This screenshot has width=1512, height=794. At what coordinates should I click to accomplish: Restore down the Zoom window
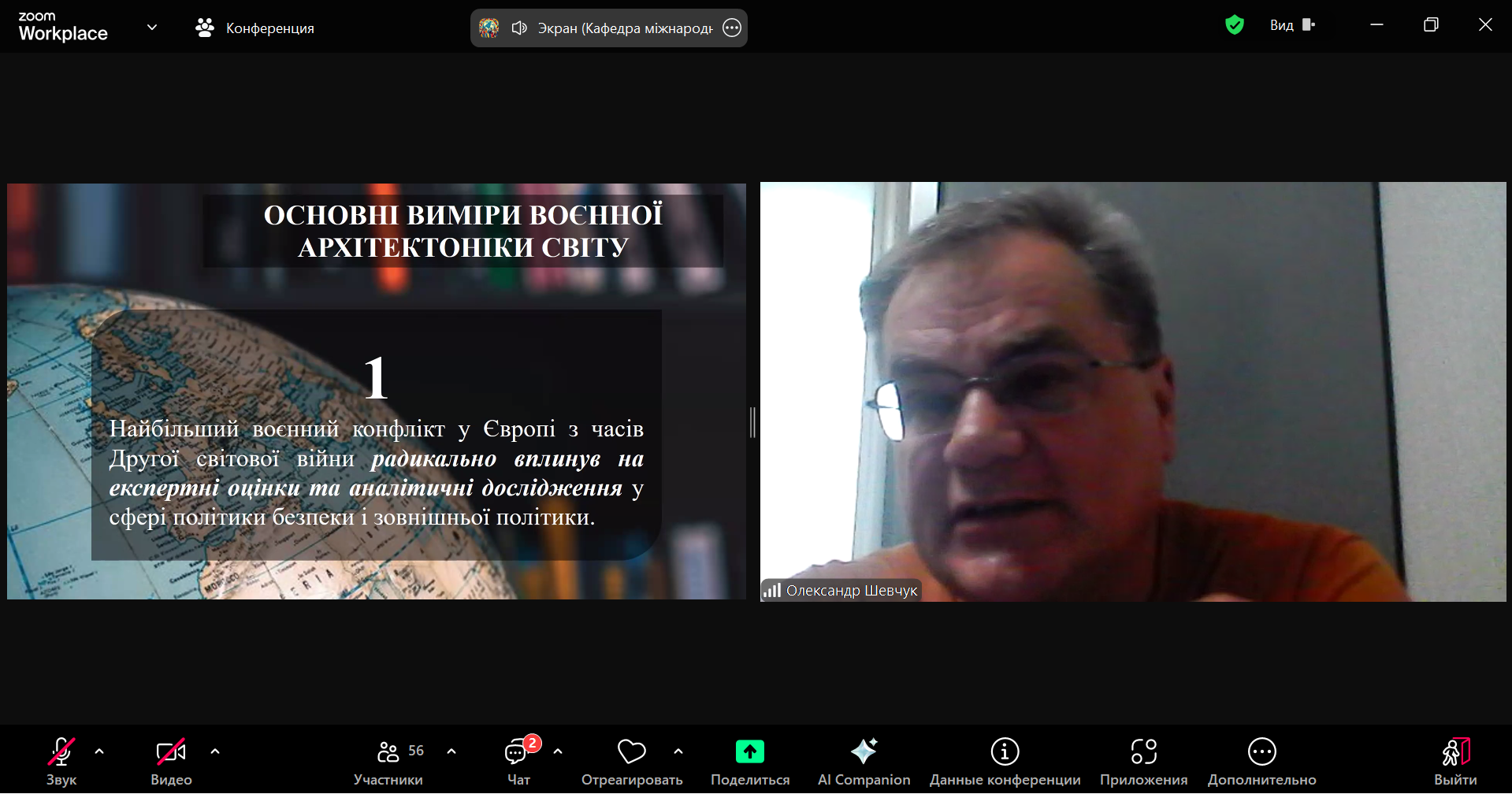tap(1431, 25)
